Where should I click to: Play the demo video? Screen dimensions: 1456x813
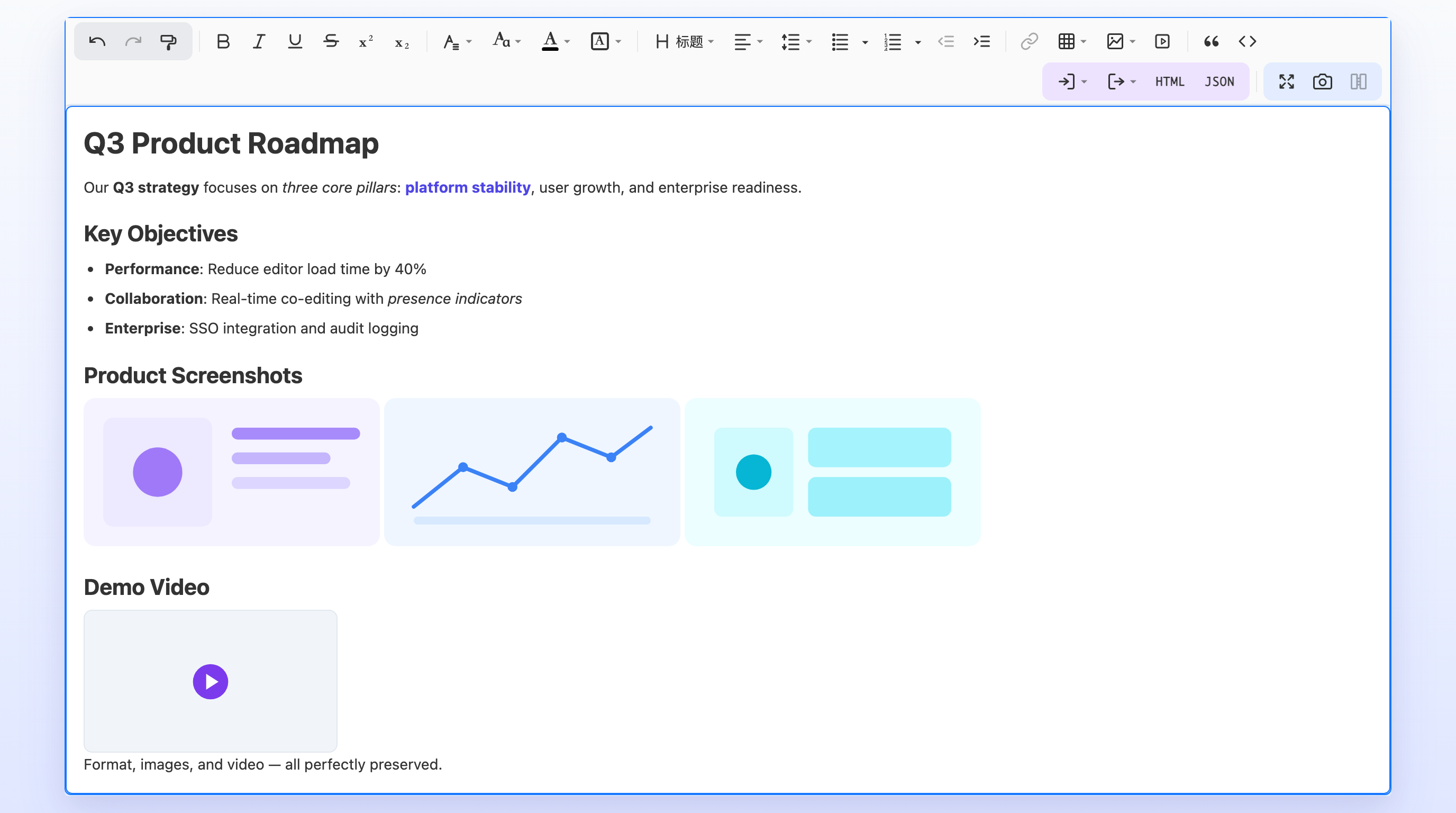click(210, 682)
